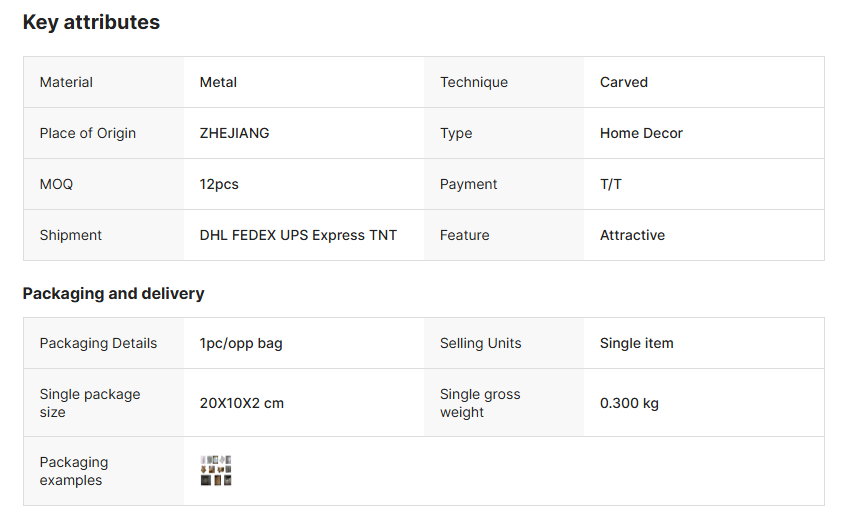
Task: Click the T/T payment value
Action: (x=610, y=184)
